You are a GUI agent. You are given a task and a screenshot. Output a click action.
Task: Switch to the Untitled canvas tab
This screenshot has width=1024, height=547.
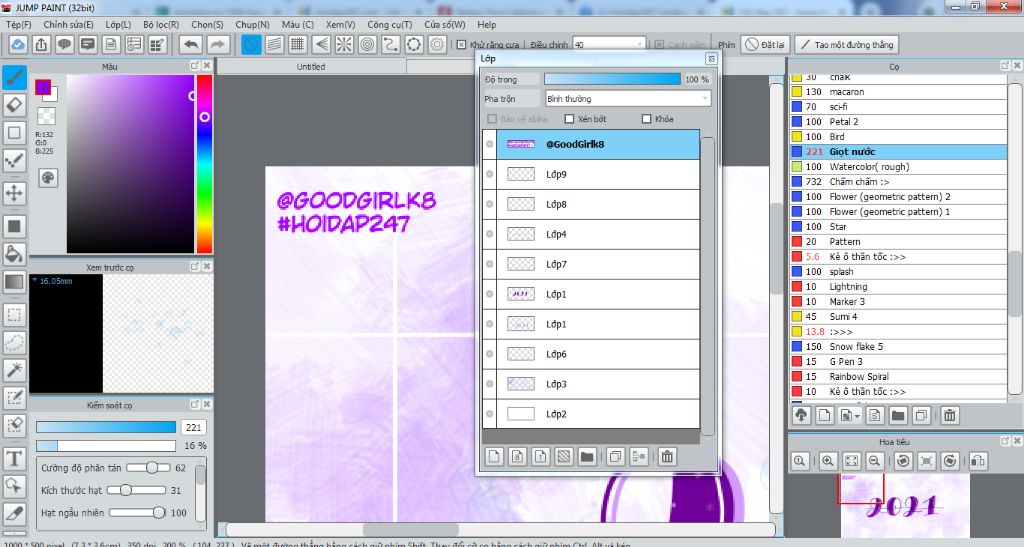pos(311,67)
